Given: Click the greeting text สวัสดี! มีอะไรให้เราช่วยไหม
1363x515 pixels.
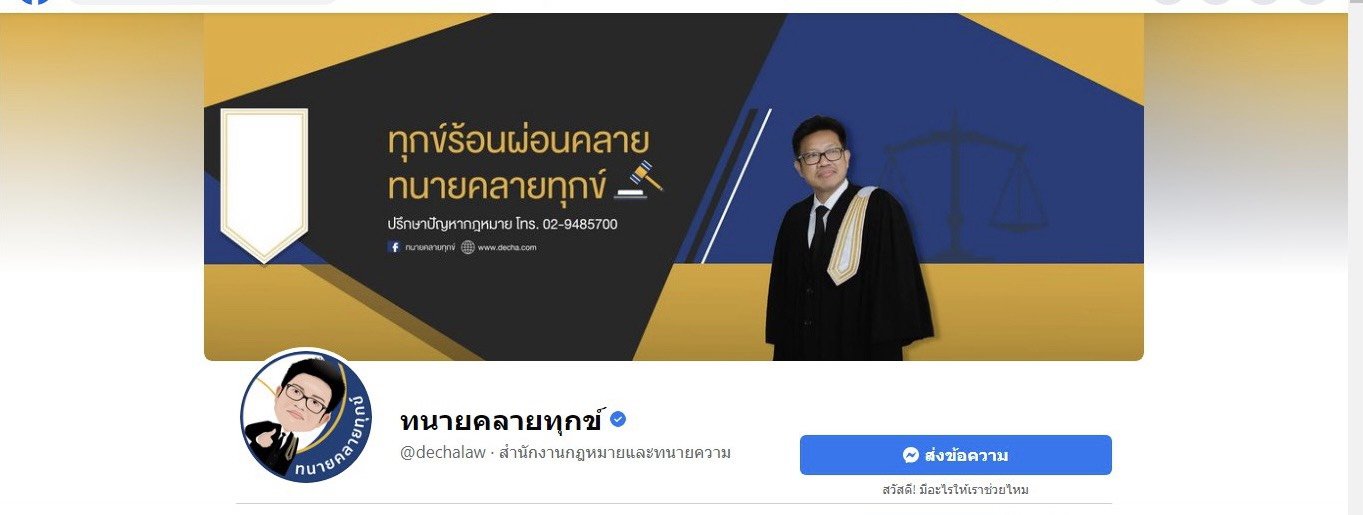Looking at the screenshot, I should tap(955, 490).
